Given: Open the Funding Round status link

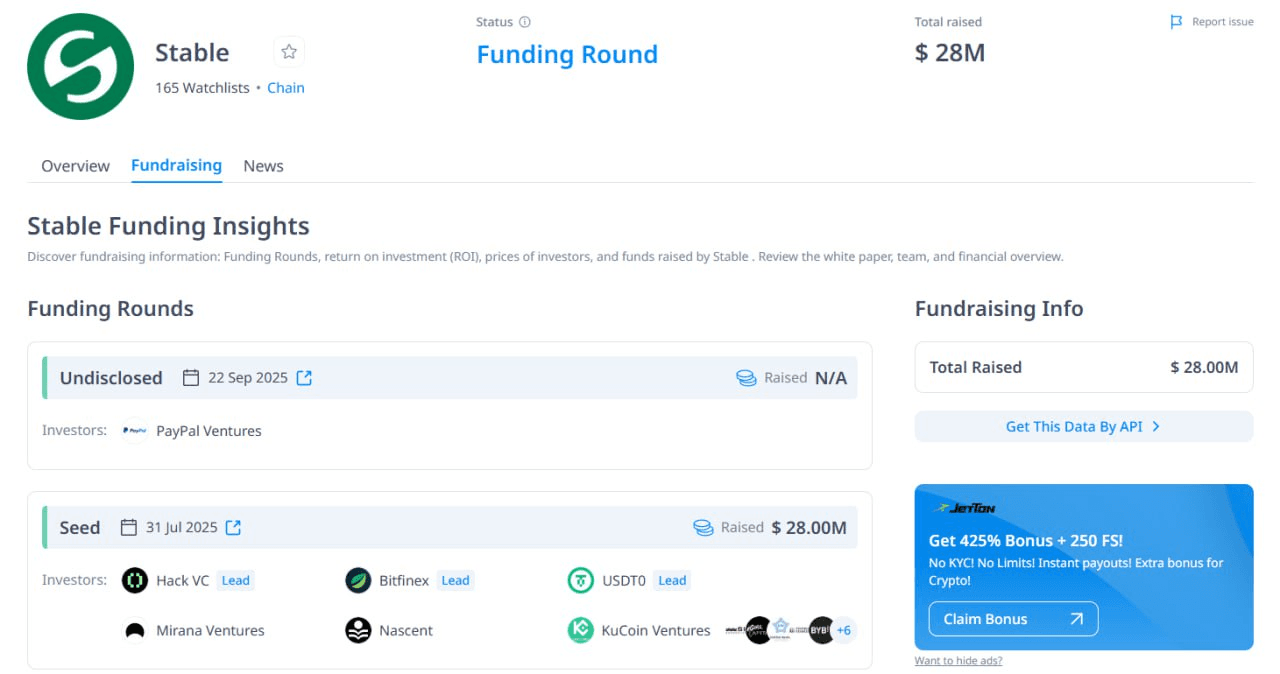Looking at the screenshot, I should 567,54.
